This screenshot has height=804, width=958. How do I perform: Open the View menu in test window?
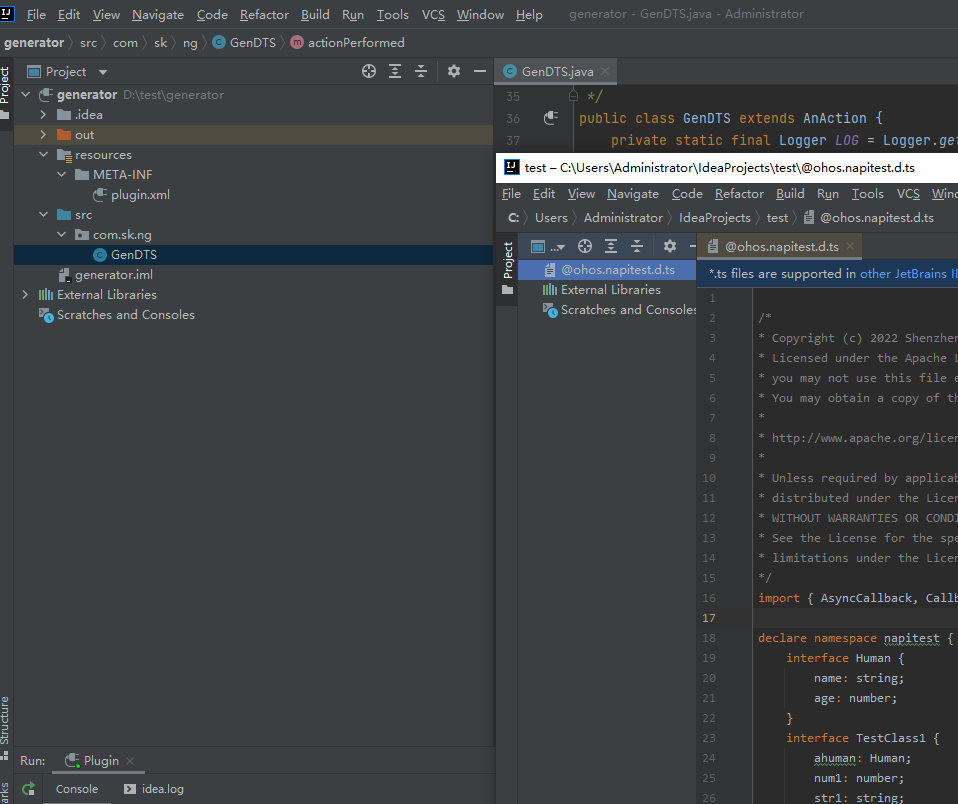tap(581, 194)
